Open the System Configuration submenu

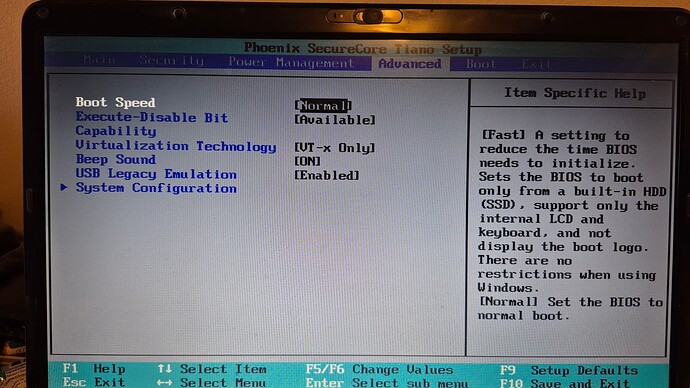coord(156,188)
